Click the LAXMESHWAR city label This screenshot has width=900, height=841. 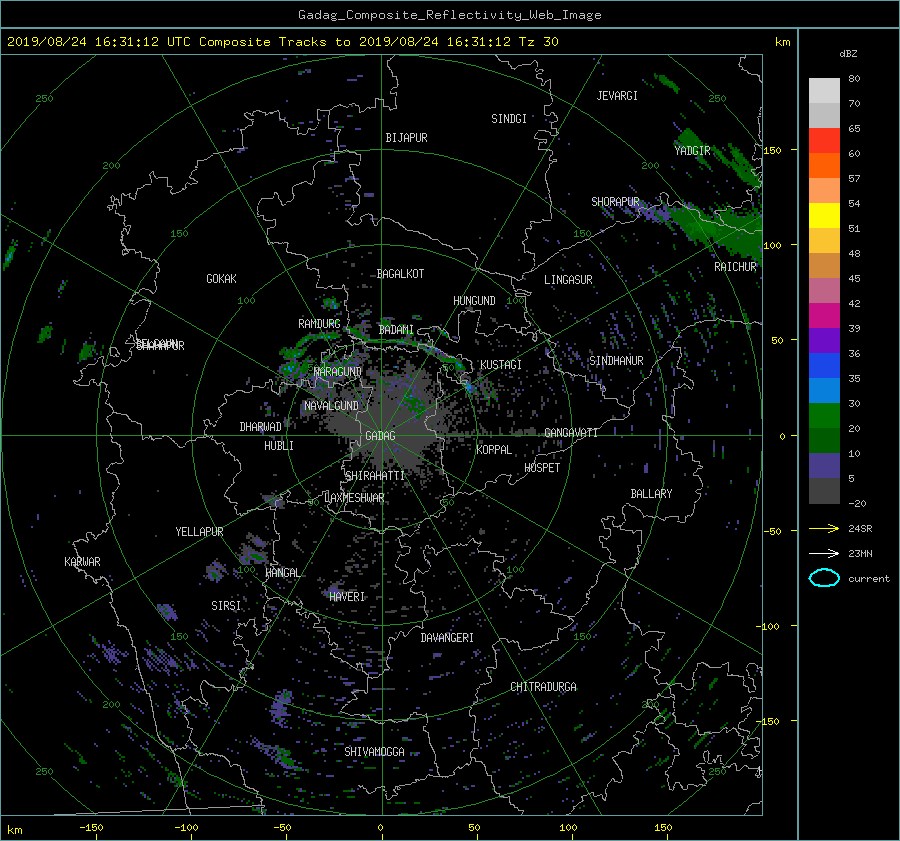(x=354, y=498)
